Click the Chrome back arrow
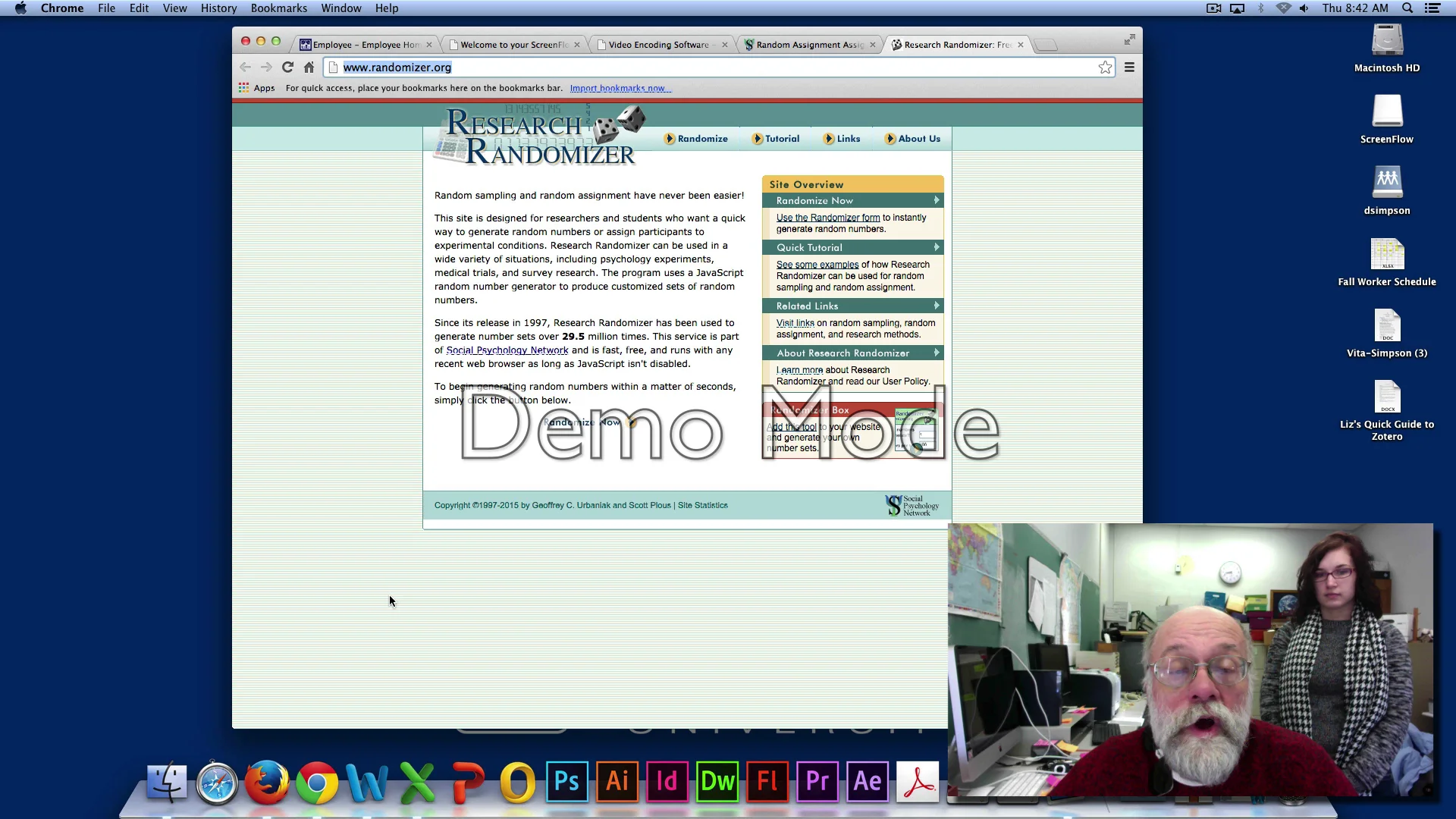This screenshot has width=1456, height=819. (245, 67)
